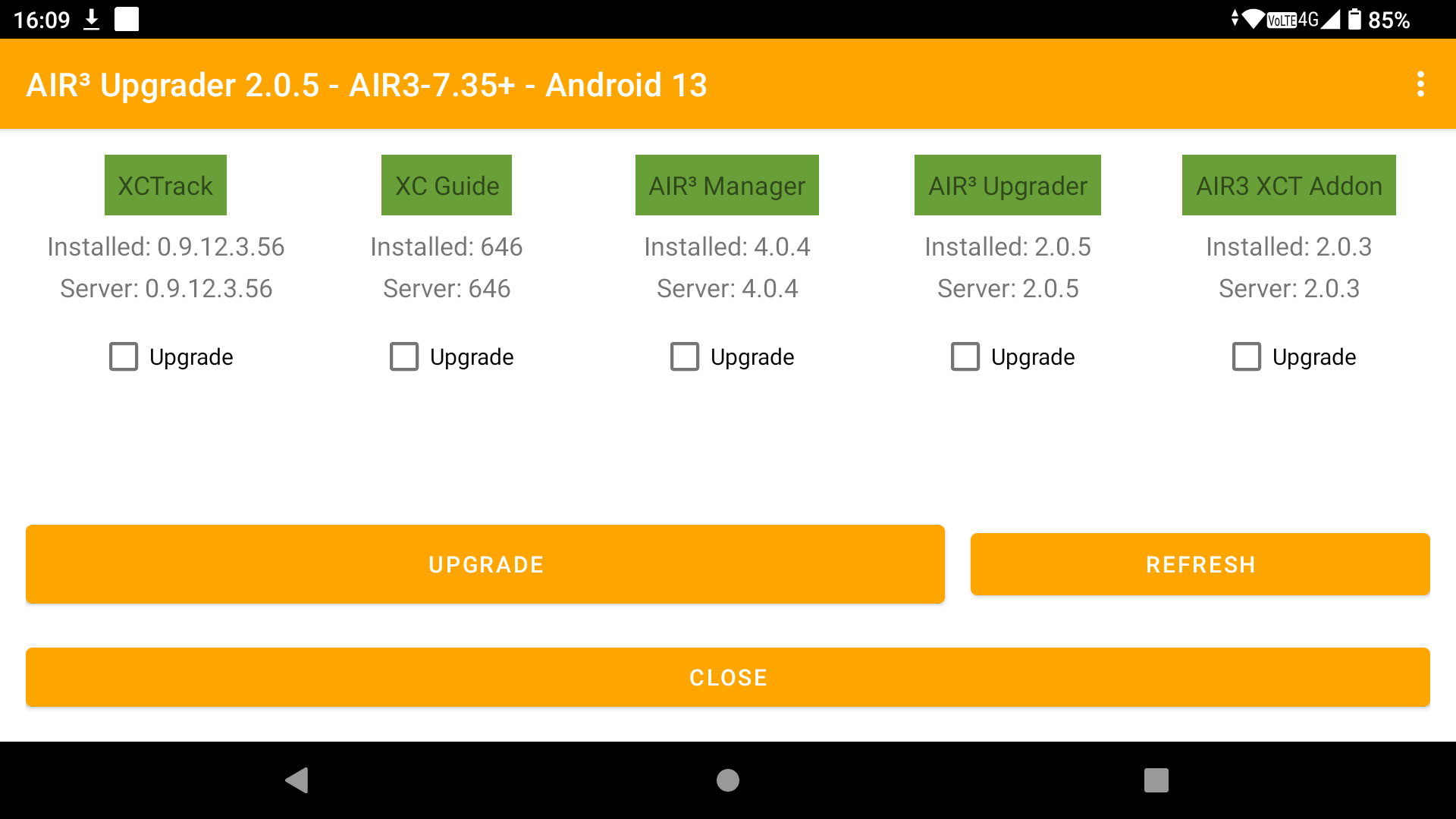1456x819 pixels.
Task: Tap the Android back navigation icon
Action: 297,780
